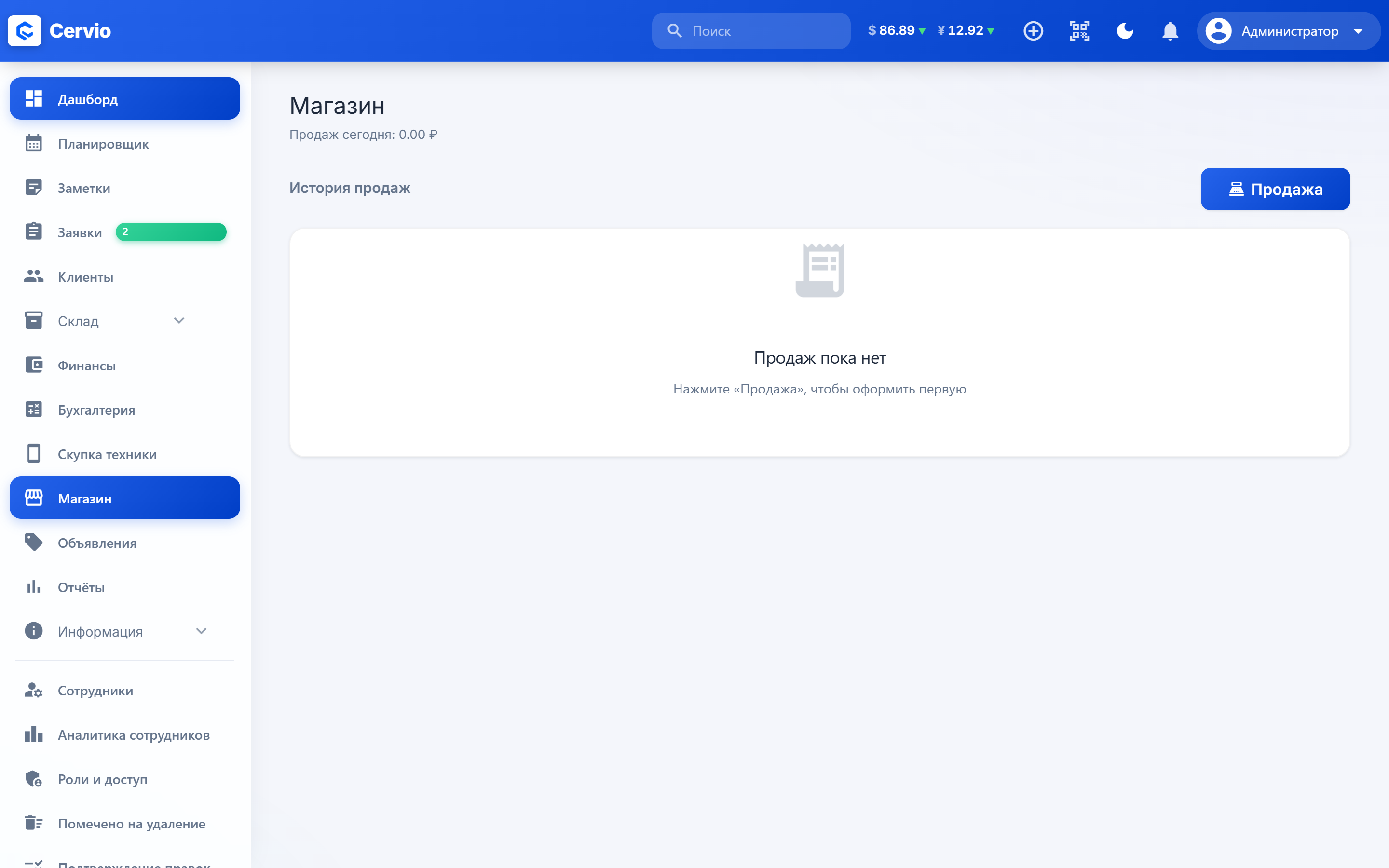Screen dimensions: 1389x868
Task: Click the Отчёты bar chart icon
Action: pos(33,587)
